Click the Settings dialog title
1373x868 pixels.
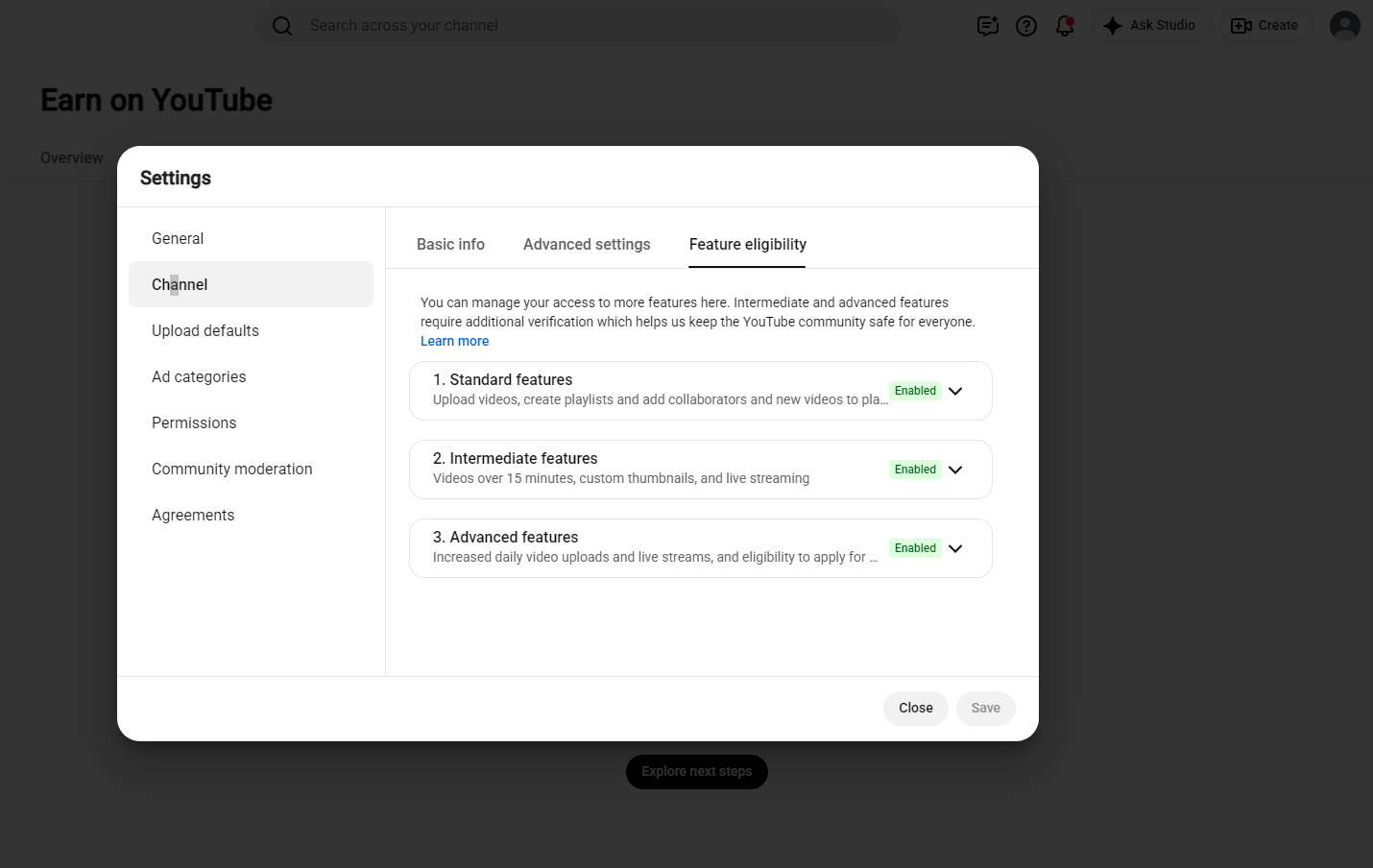[x=176, y=178]
